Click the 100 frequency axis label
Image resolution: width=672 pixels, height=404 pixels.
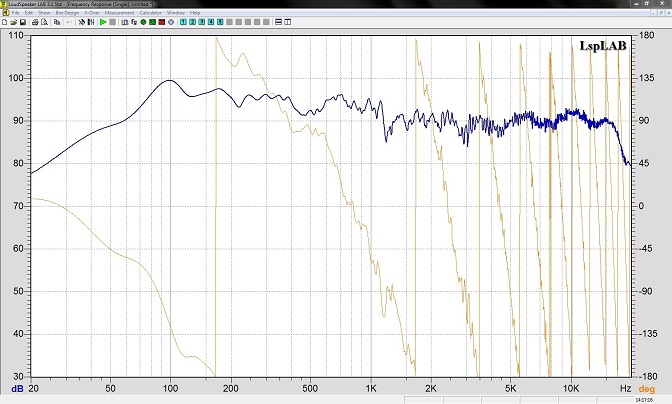[x=170, y=389]
